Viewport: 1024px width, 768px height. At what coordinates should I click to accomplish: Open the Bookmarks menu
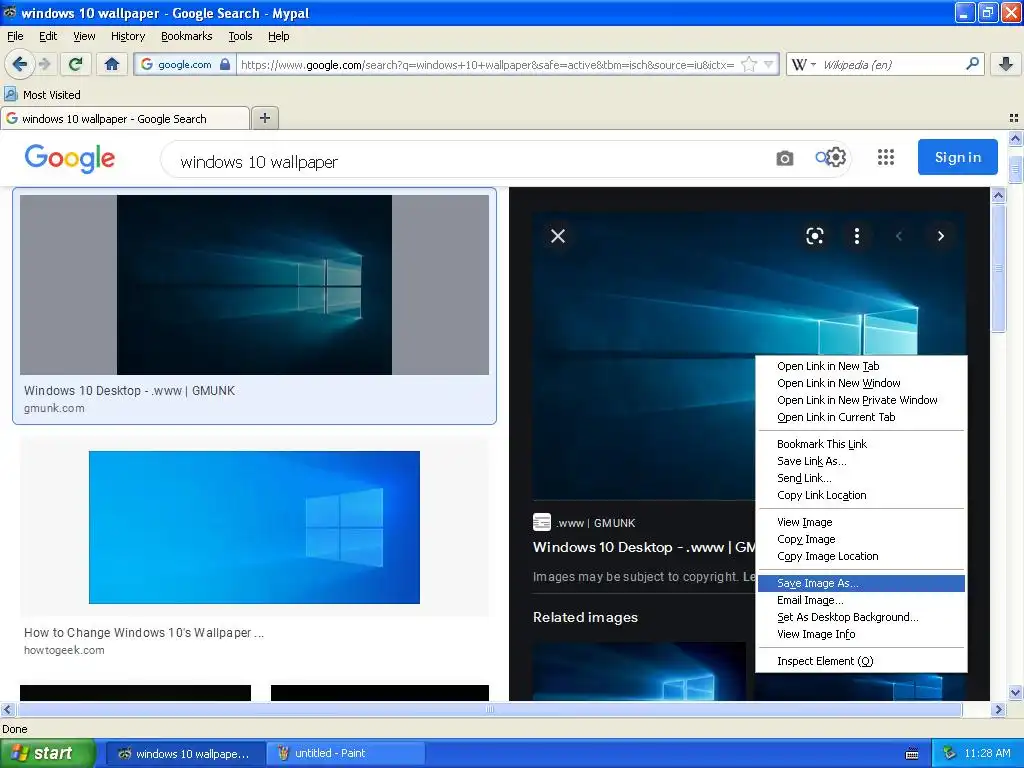[x=187, y=36]
